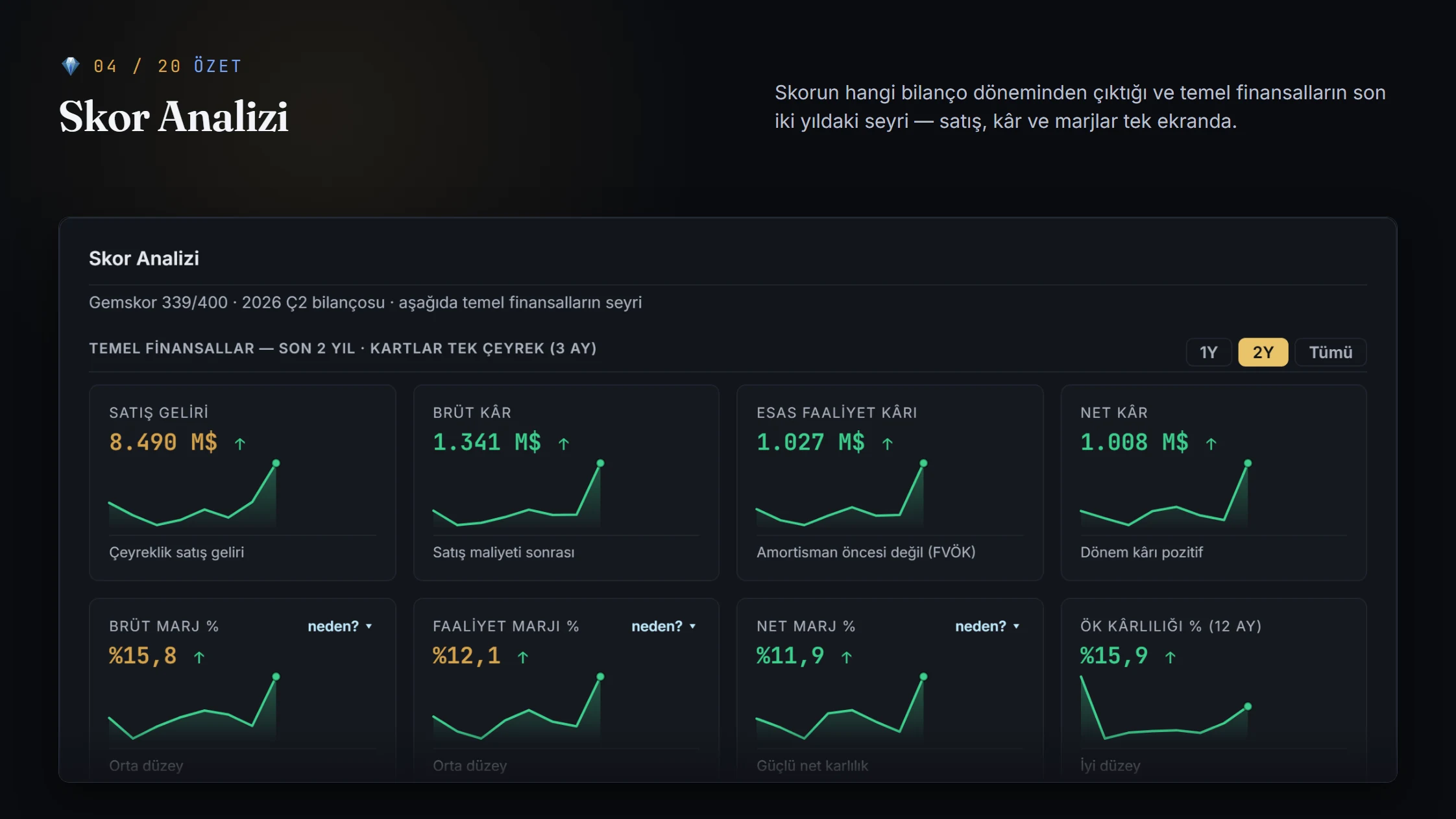This screenshot has height=819, width=1456.
Task: Select the 2Y time range
Action: tap(1263, 352)
